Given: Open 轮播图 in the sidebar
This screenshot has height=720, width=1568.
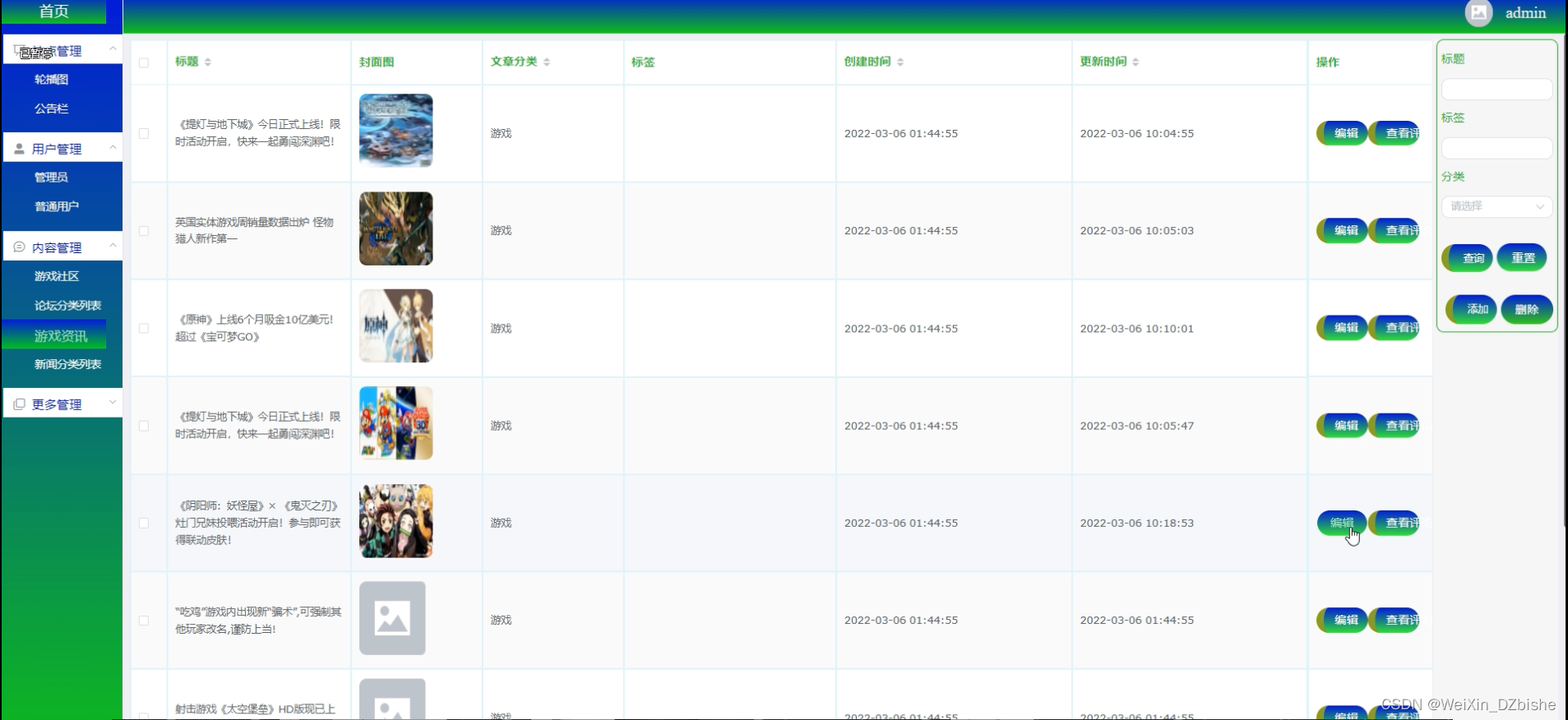Looking at the screenshot, I should click(51, 79).
